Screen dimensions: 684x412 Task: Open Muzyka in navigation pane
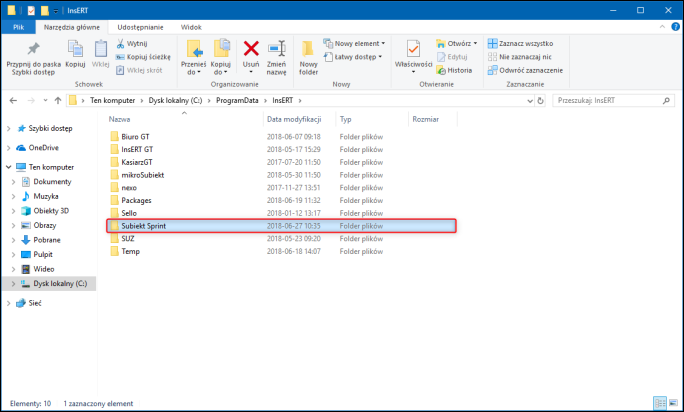click(45, 196)
